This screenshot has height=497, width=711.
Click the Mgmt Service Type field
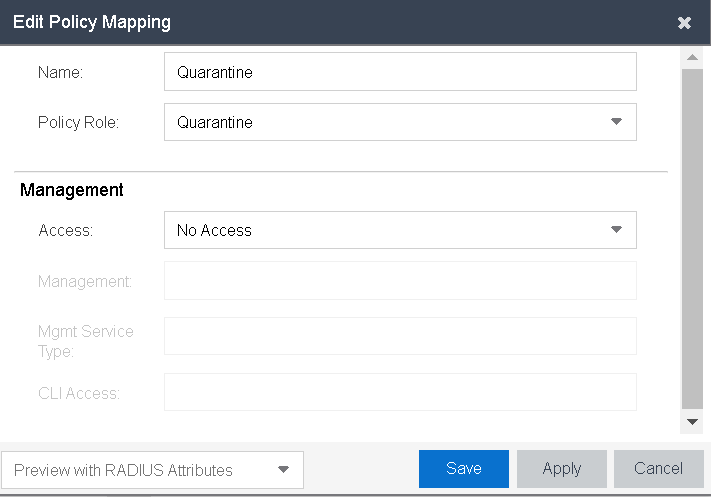(x=400, y=336)
